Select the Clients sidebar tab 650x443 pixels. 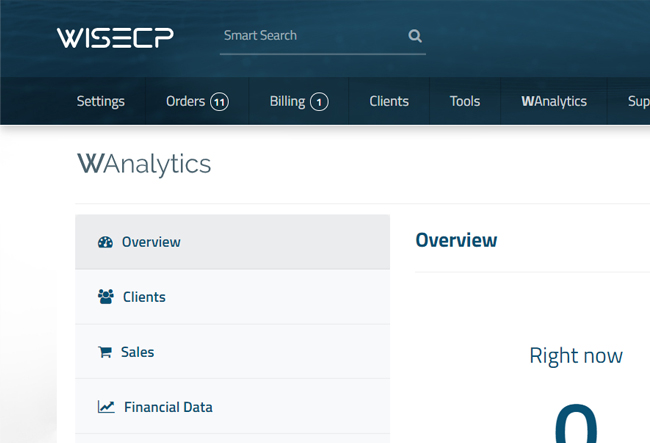click(x=233, y=297)
